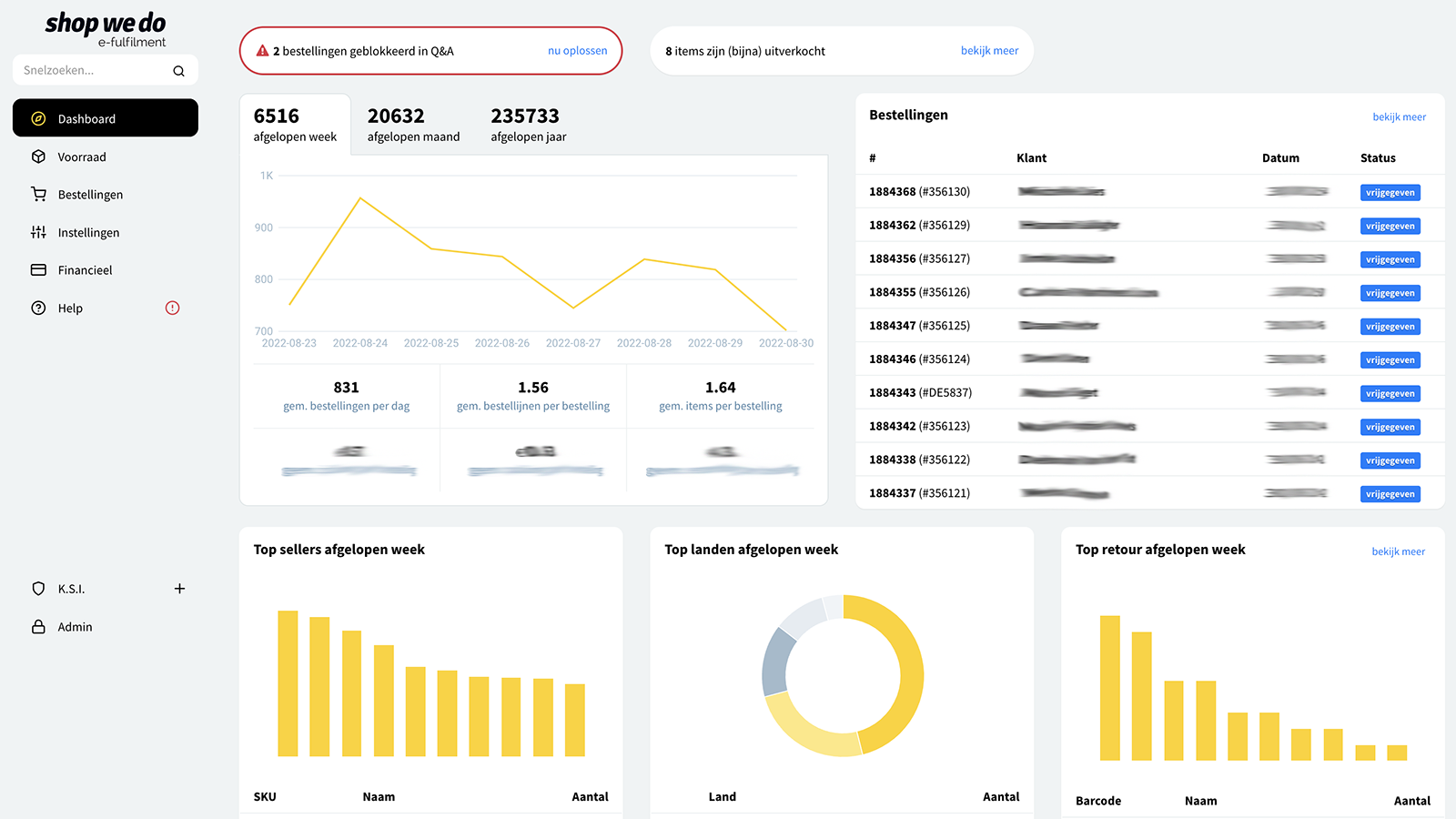
Task: Select the 'afgelopen week' tab
Action: [295, 125]
